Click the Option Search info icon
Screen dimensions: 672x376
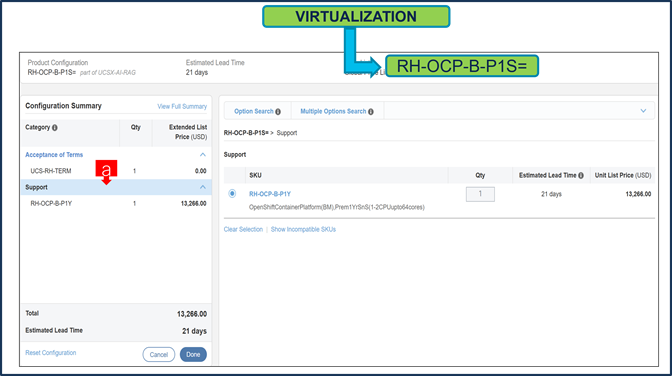click(x=278, y=111)
